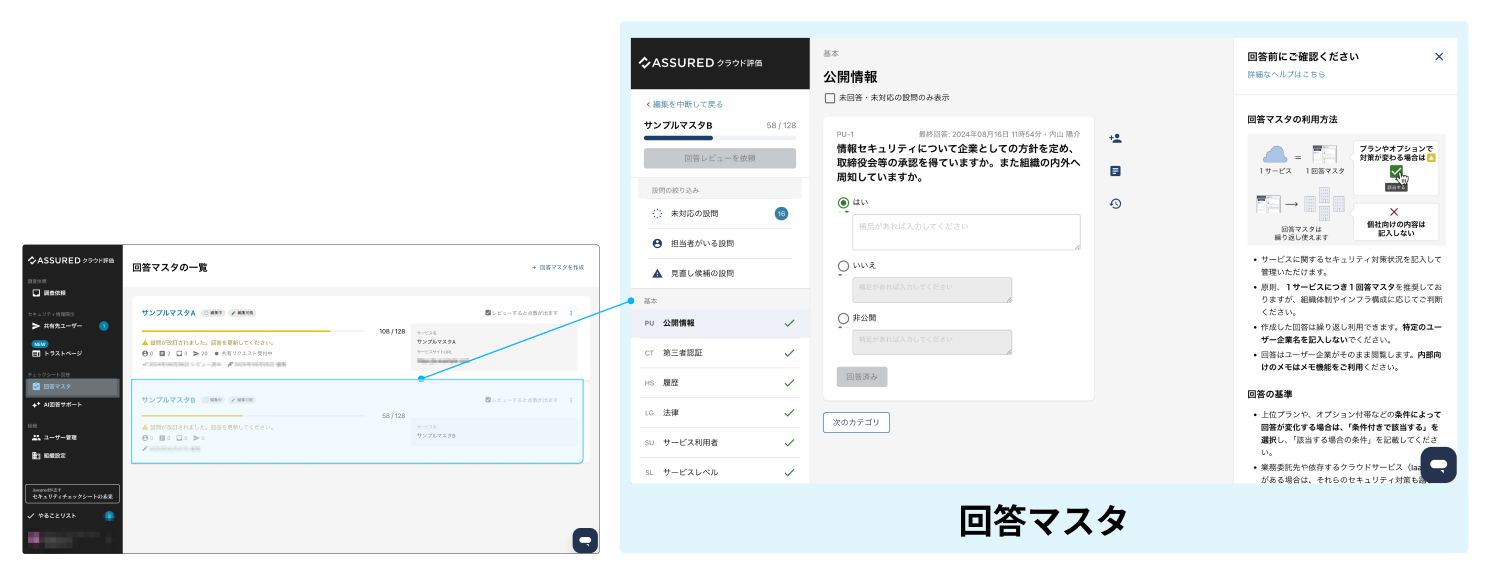Click the green checkmark on the 第三者認証 row

pyautogui.click(x=789, y=352)
